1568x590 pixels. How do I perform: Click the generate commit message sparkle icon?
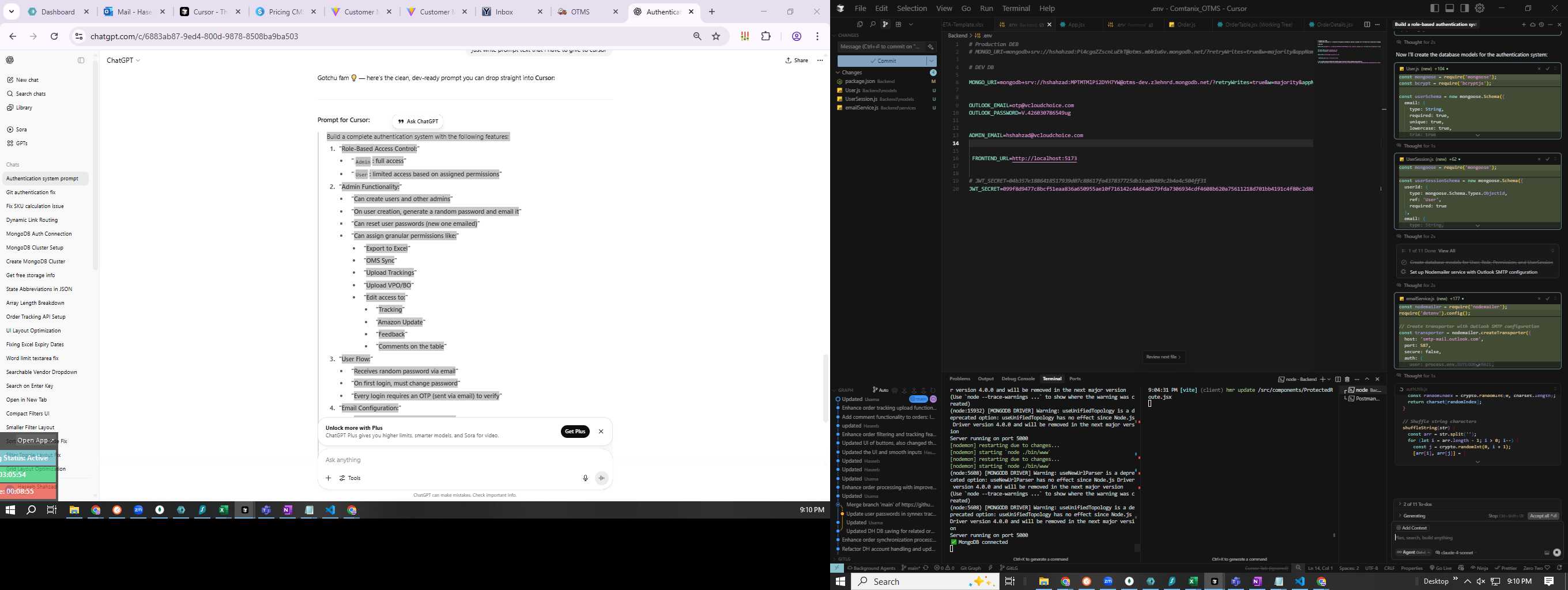click(x=930, y=47)
